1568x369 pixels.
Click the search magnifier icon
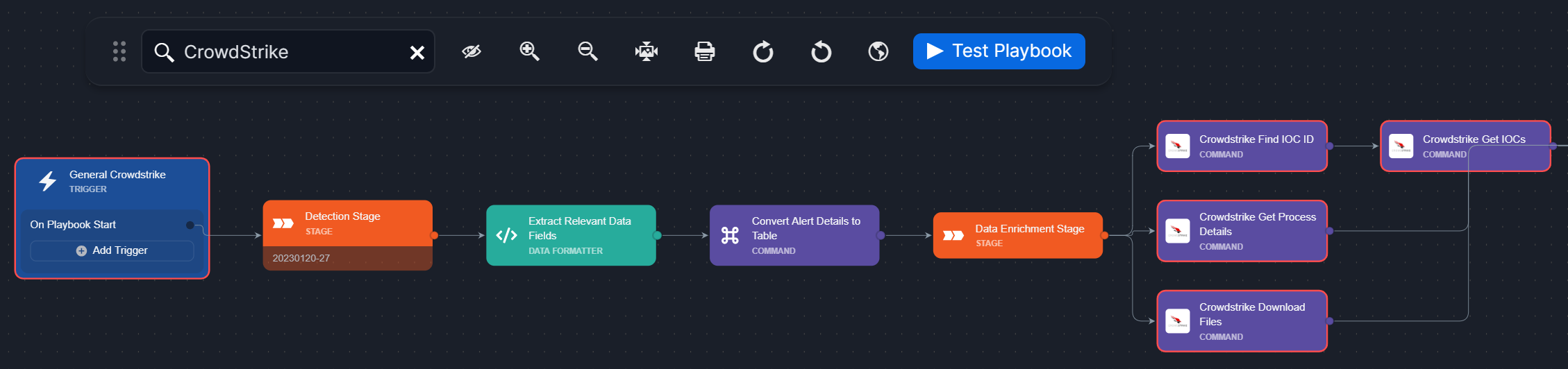point(164,52)
